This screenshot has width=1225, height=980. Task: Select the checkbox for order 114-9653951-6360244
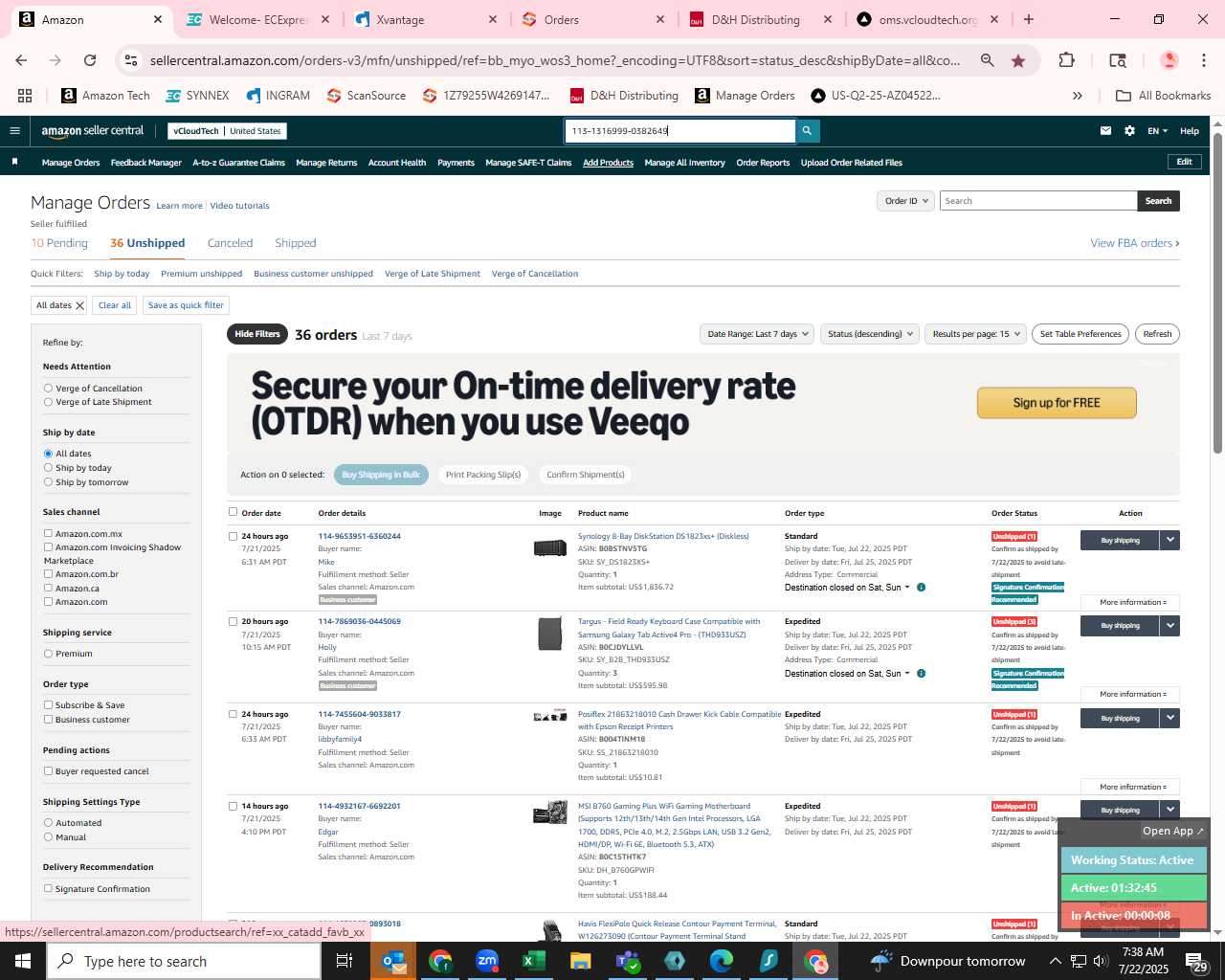233,536
